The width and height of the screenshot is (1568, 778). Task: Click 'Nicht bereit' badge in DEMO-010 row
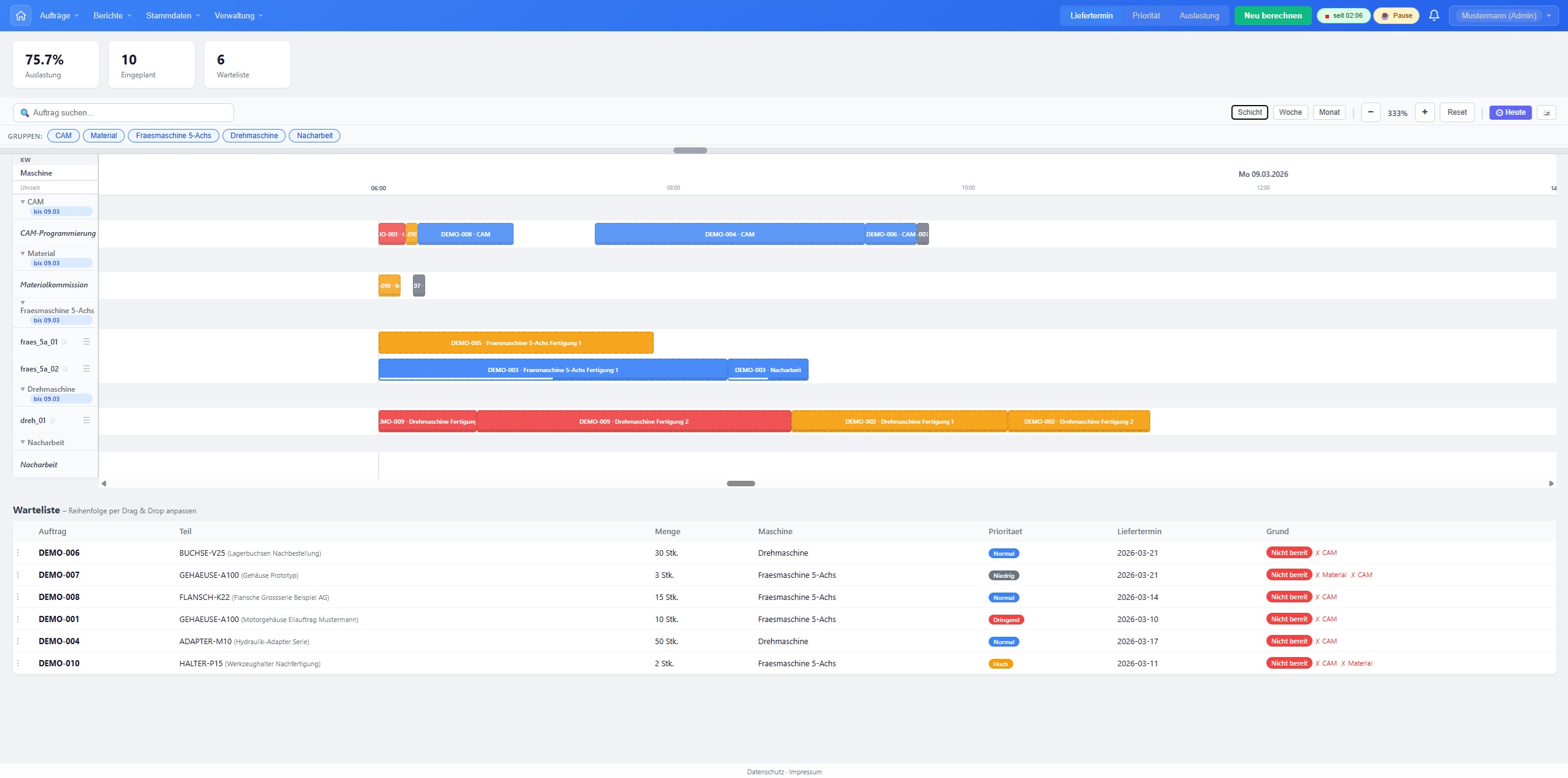click(1289, 663)
